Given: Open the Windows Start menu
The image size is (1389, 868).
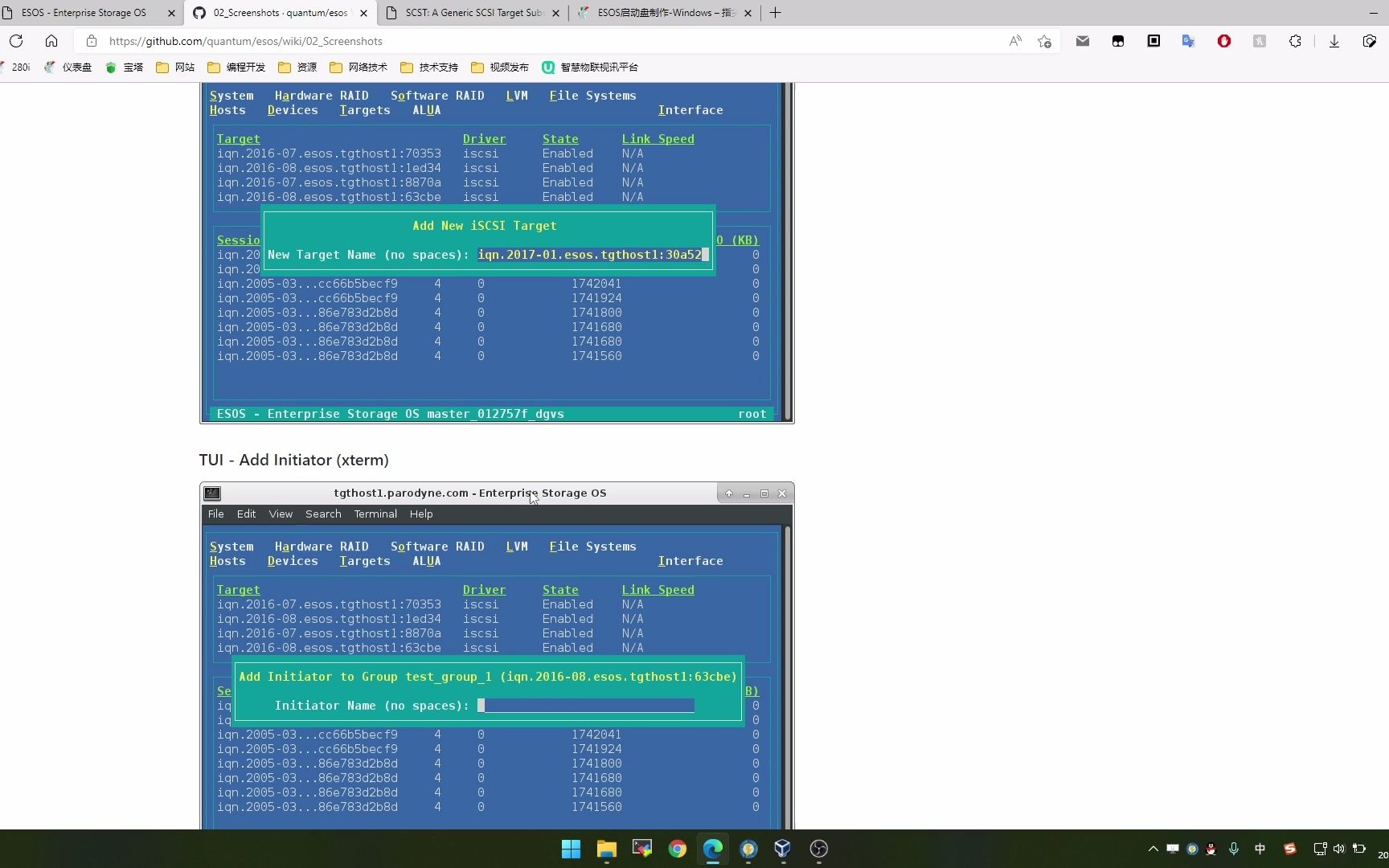Looking at the screenshot, I should pos(571,849).
